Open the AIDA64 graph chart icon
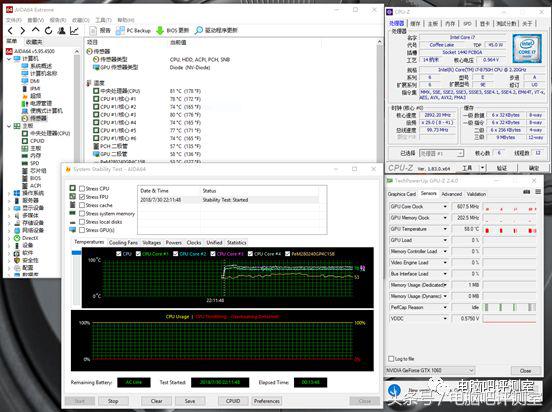The height and width of the screenshot is (412, 552). coord(74,31)
